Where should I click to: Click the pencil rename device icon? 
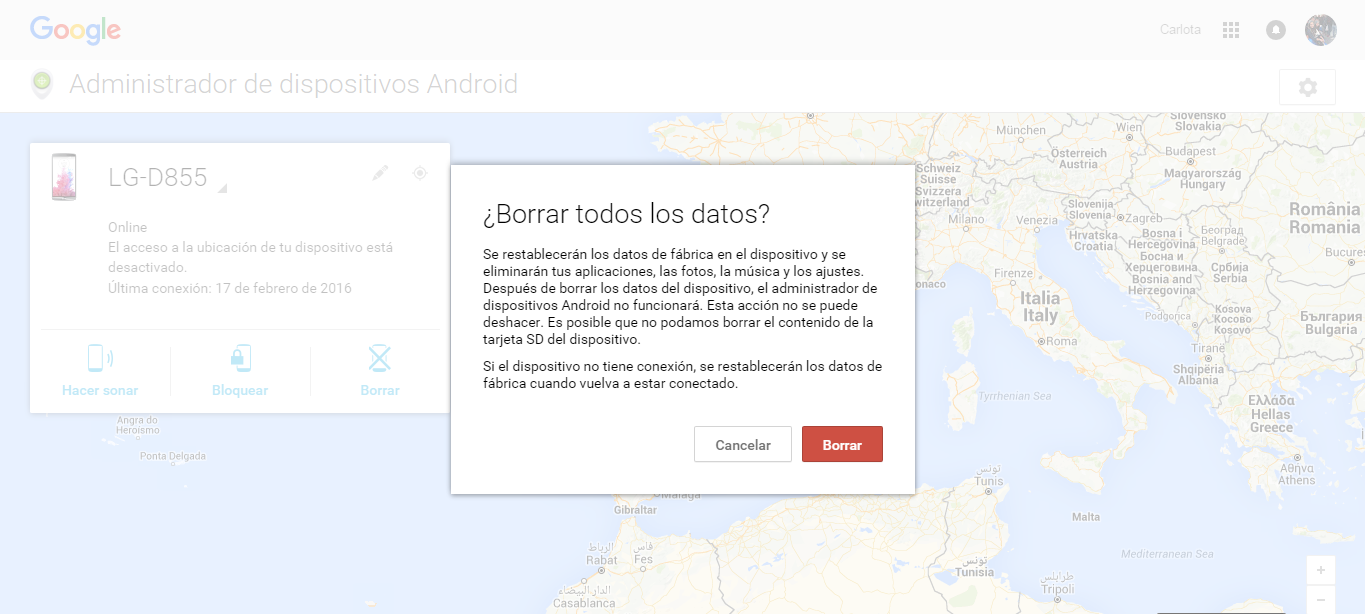[x=380, y=173]
